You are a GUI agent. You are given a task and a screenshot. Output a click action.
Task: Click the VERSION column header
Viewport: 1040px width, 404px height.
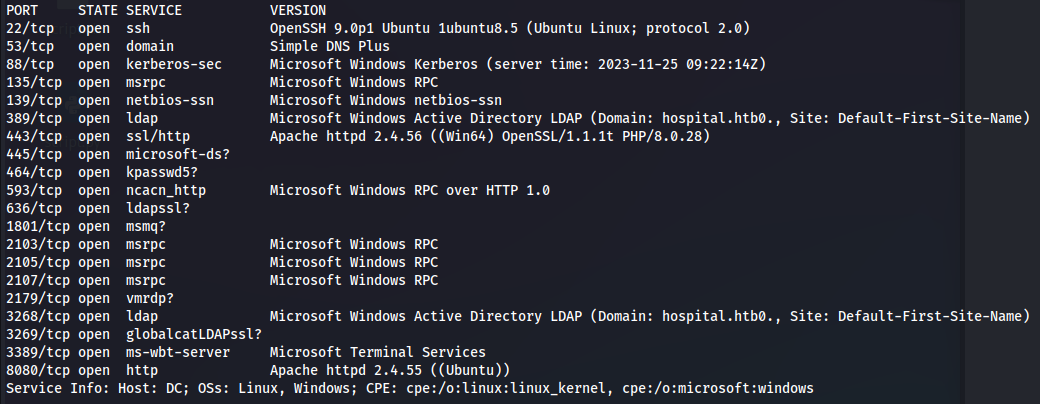(x=298, y=11)
